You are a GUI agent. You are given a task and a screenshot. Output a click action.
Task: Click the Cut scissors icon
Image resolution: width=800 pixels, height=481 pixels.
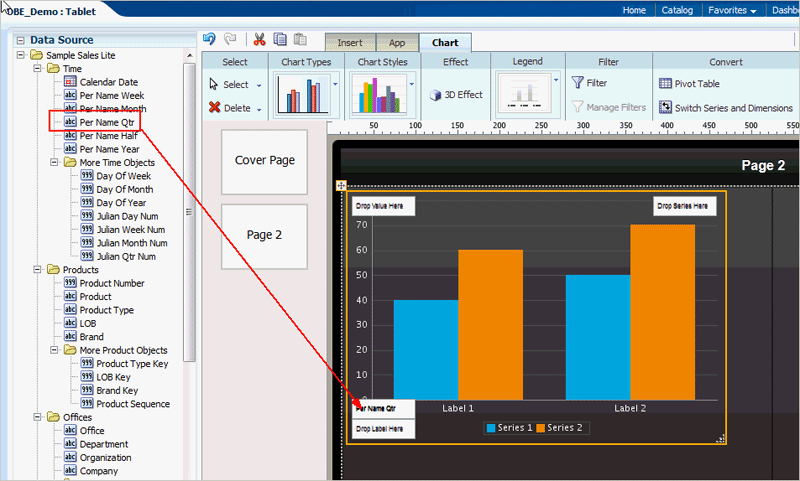(260, 39)
